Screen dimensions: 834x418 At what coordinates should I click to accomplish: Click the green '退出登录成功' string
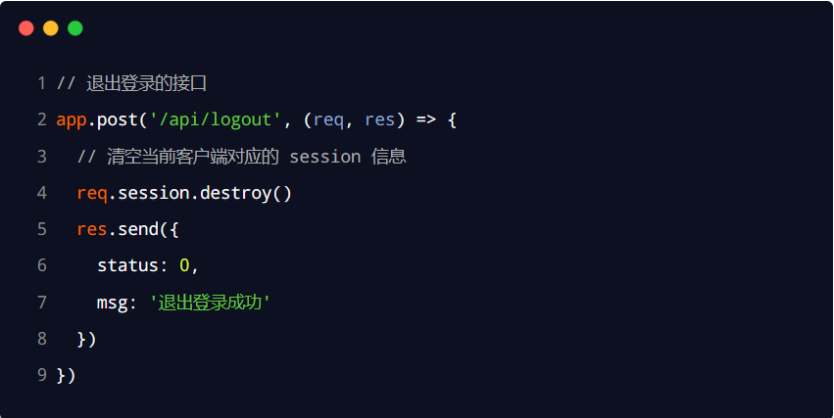click(210, 303)
